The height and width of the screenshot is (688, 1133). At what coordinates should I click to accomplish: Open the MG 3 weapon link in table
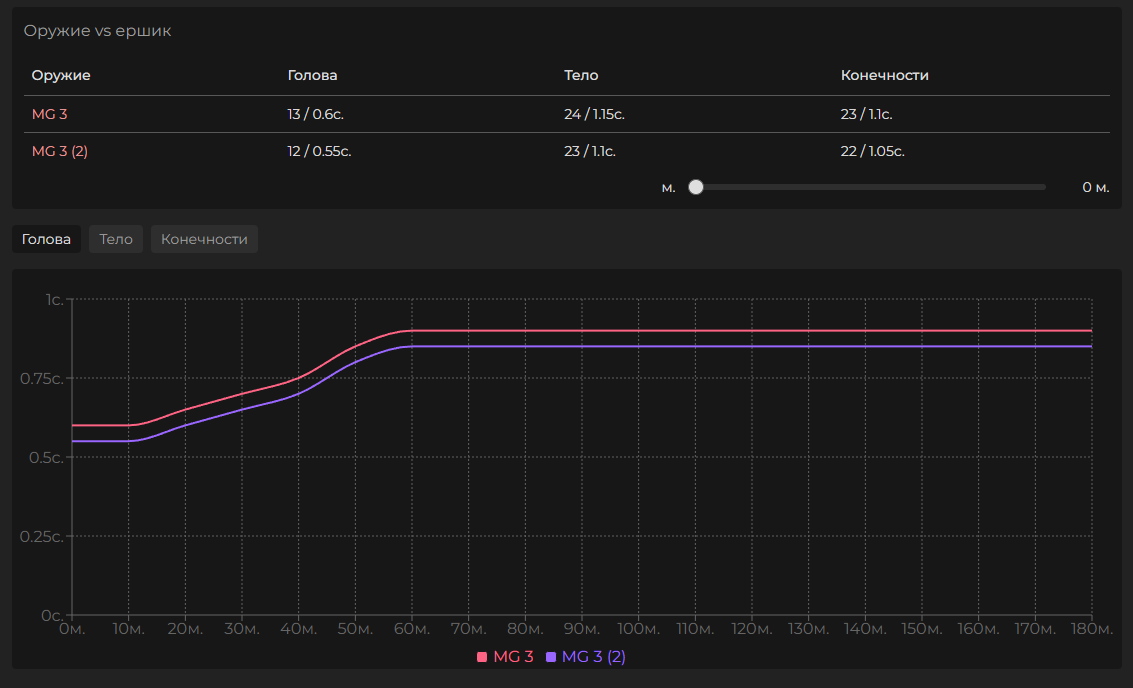coord(50,114)
